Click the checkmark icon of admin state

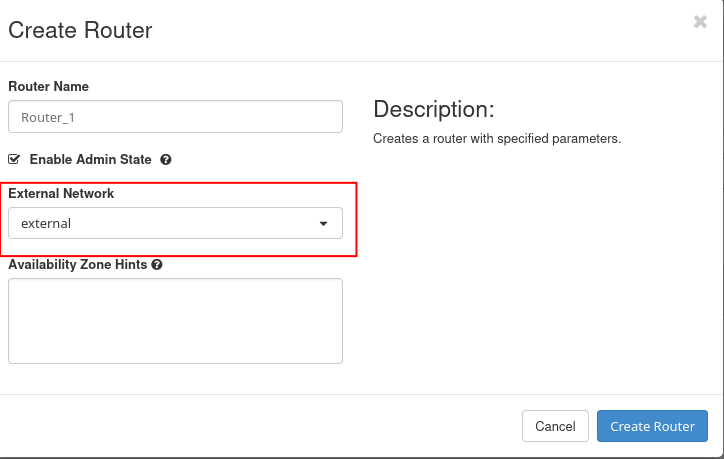pyautogui.click(x=14, y=159)
